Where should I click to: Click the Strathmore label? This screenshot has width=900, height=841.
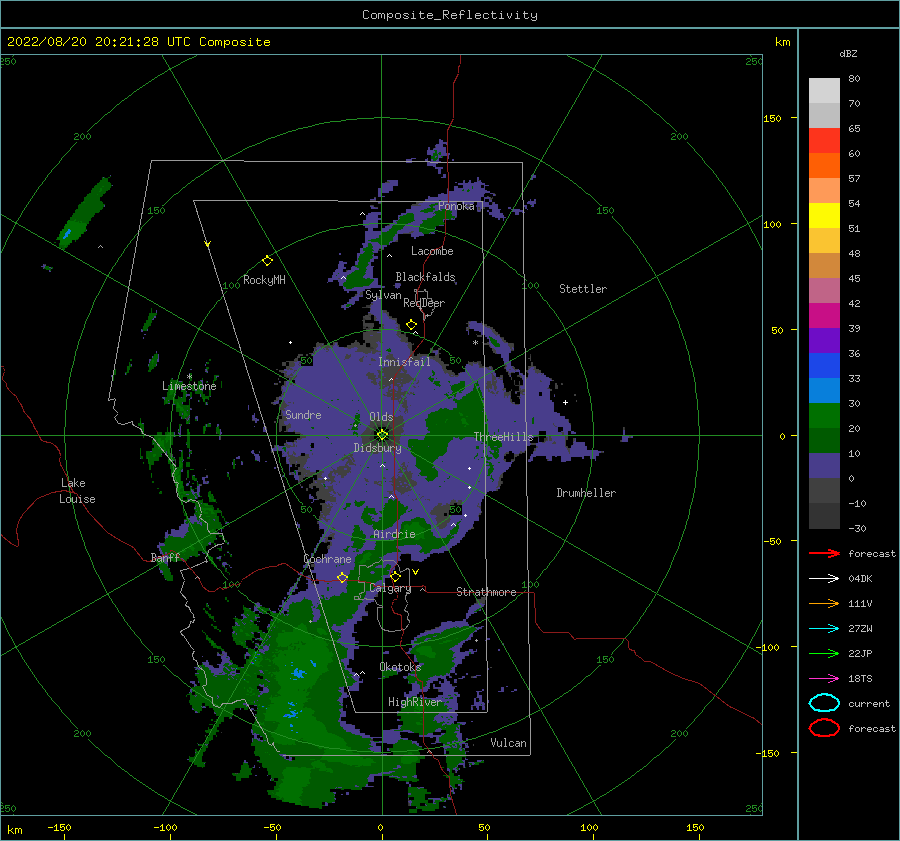pos(486,592)
